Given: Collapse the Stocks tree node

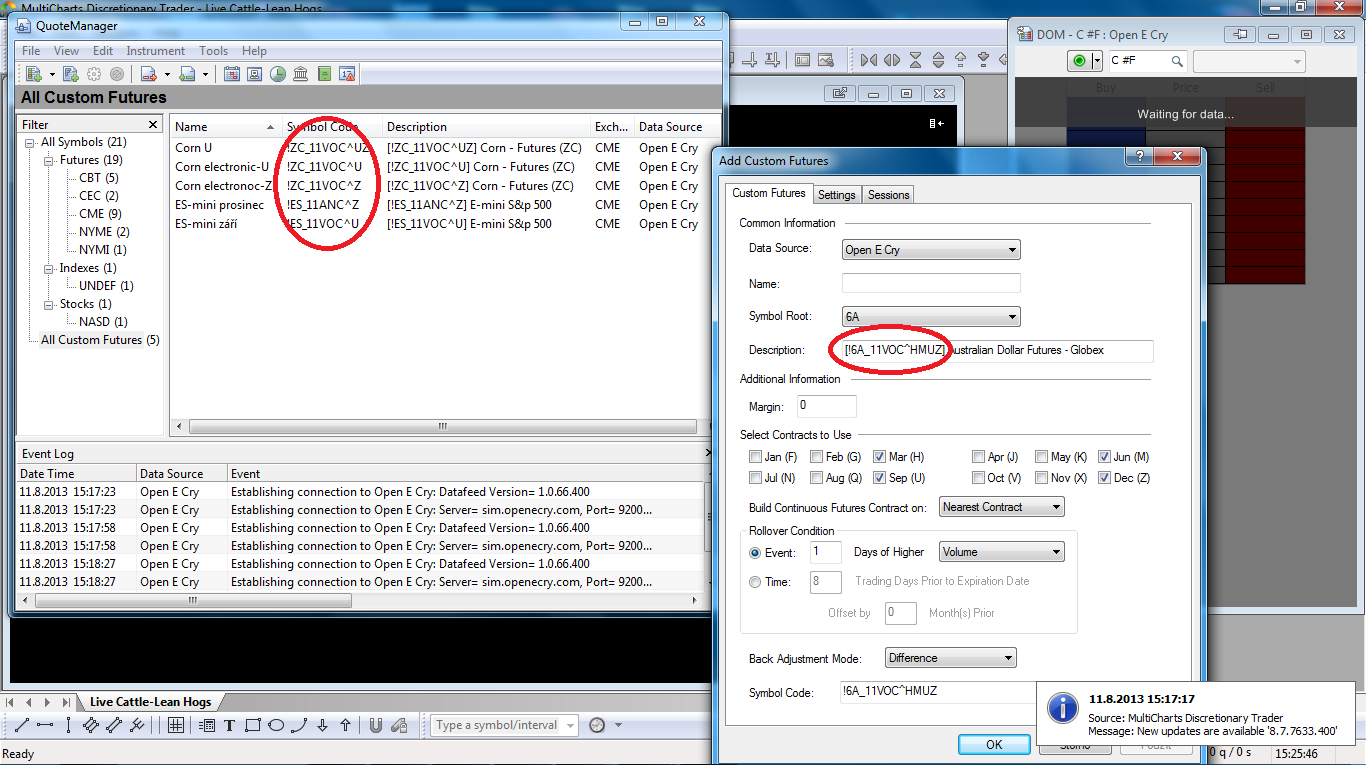Looking at the screenshot, I should point(48,304).
